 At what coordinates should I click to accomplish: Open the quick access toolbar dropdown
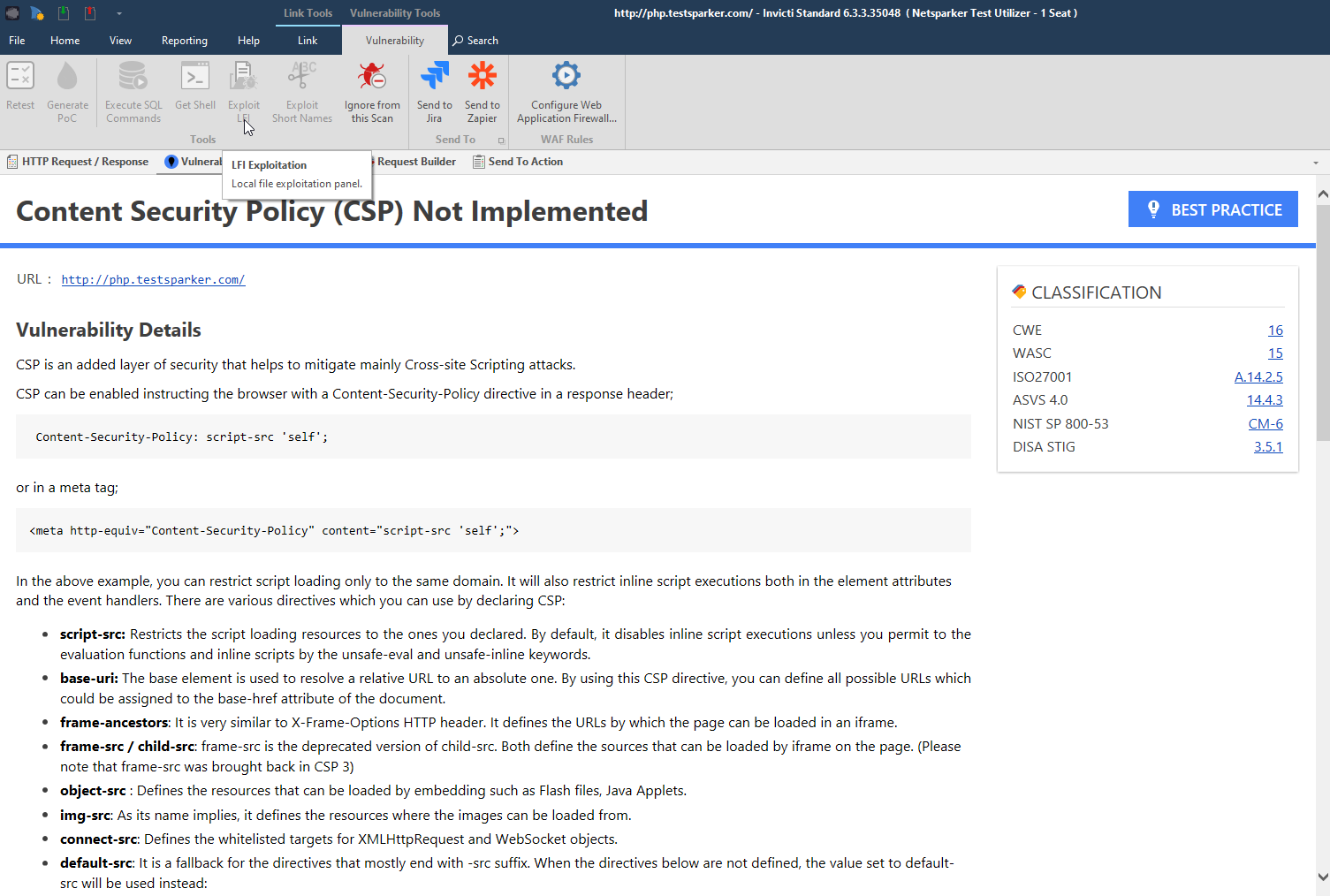pyautogui.click(x=118, y=14)
